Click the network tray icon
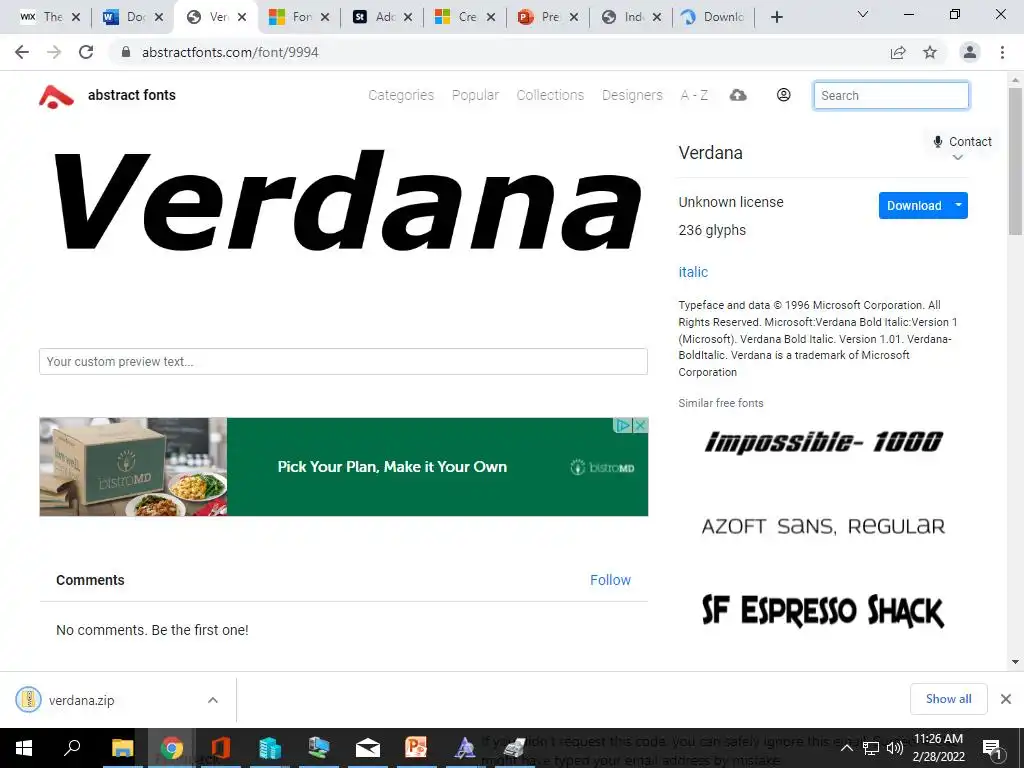1024x768 pixels. (871, 748)
